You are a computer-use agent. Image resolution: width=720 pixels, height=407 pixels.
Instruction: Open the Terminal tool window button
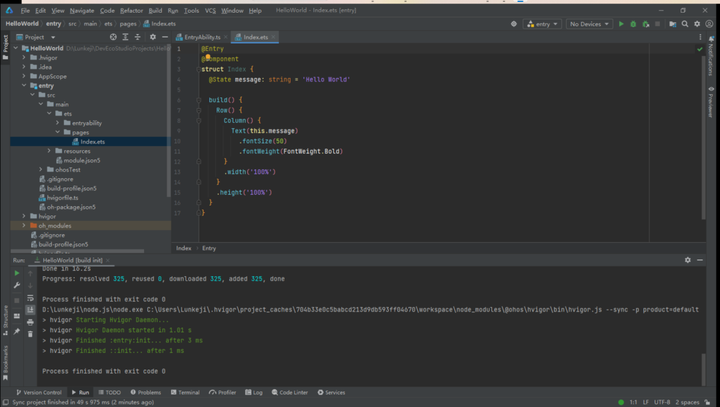(x=185, y=392)
